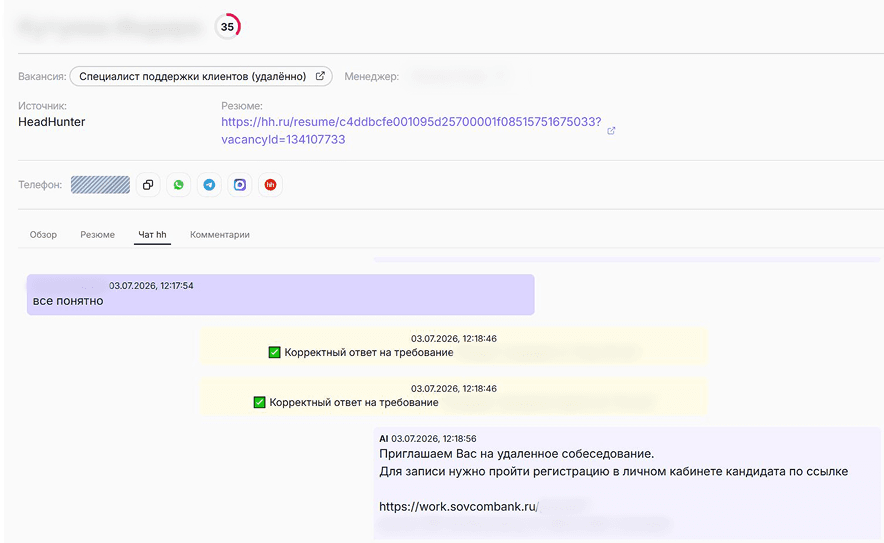Copy the phone number with copy icon

(148, 185)
